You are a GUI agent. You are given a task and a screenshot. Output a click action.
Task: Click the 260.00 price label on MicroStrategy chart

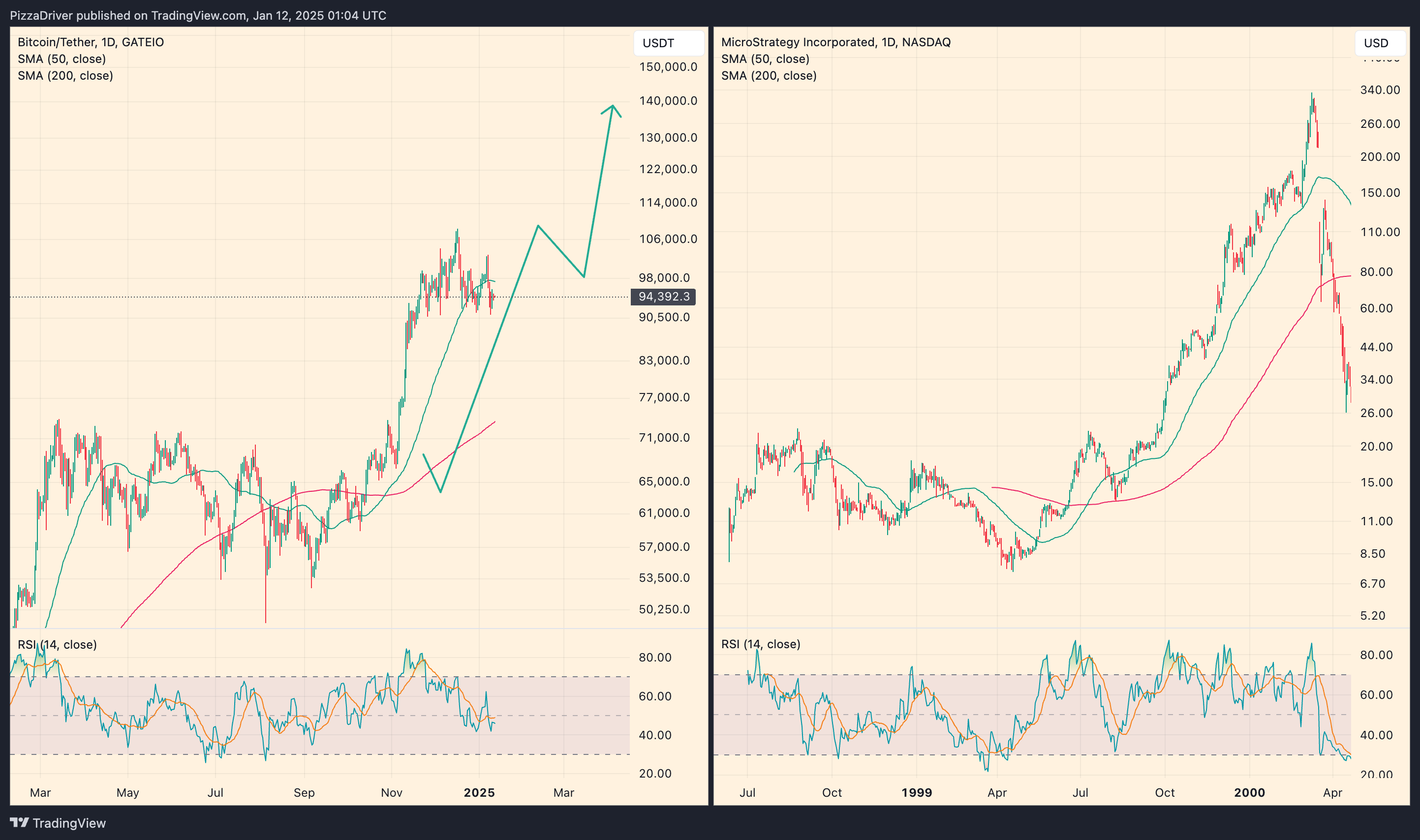(x=1380, y=124)
